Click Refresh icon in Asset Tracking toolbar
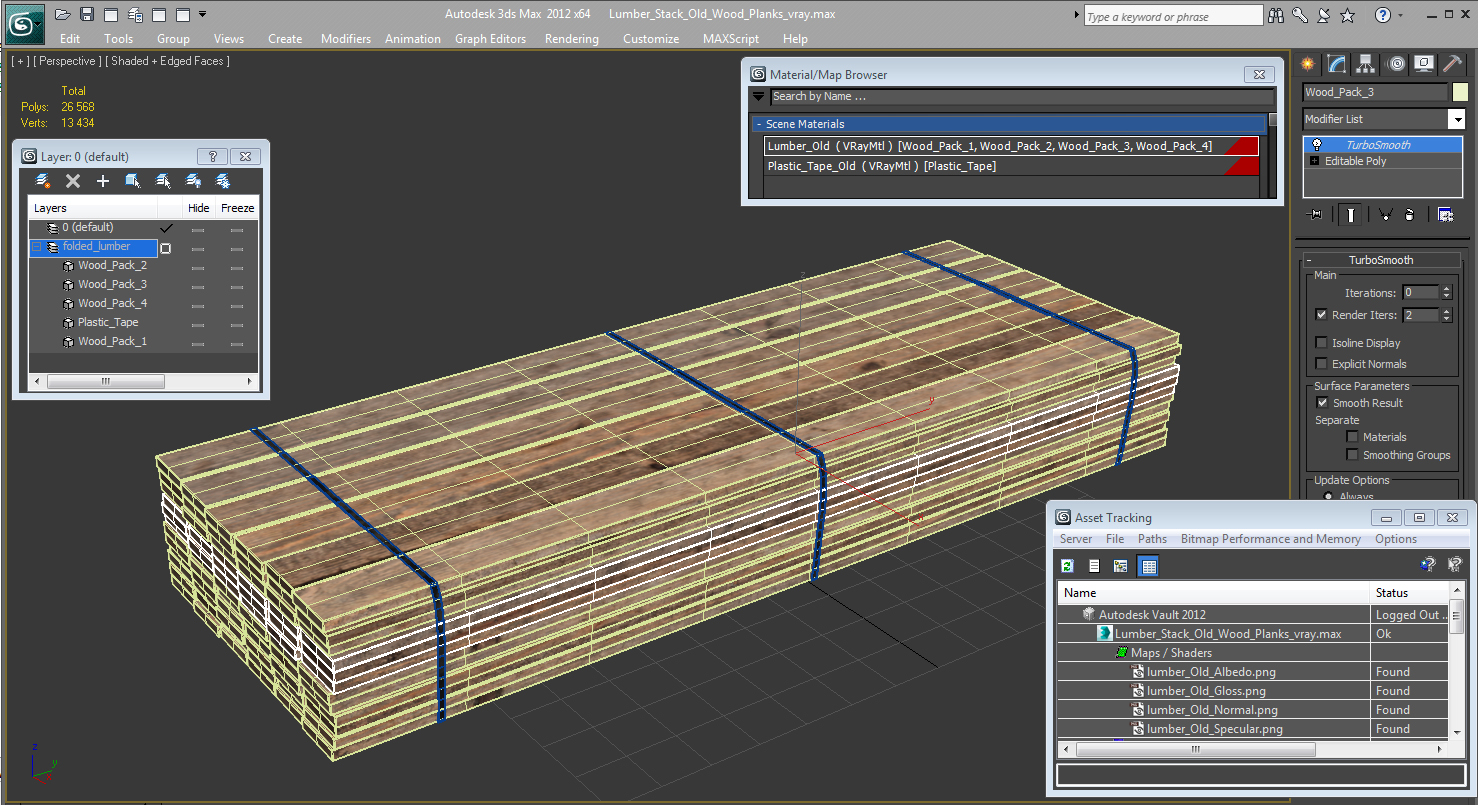This screenshot has width=1478, height=805. pos(1067,566)
